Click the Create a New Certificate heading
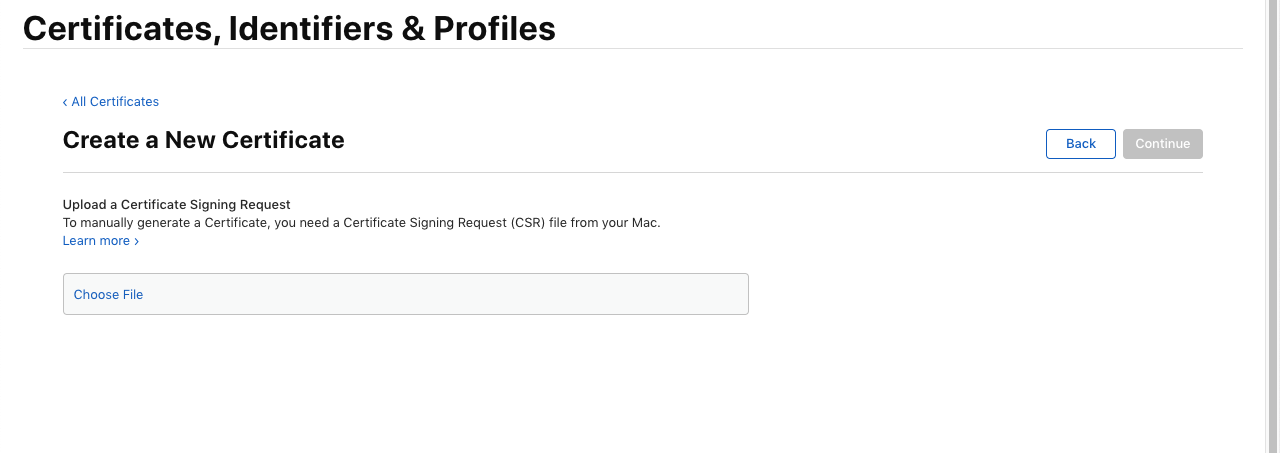This screenshot has width=1280, height=453. point(204,140)
